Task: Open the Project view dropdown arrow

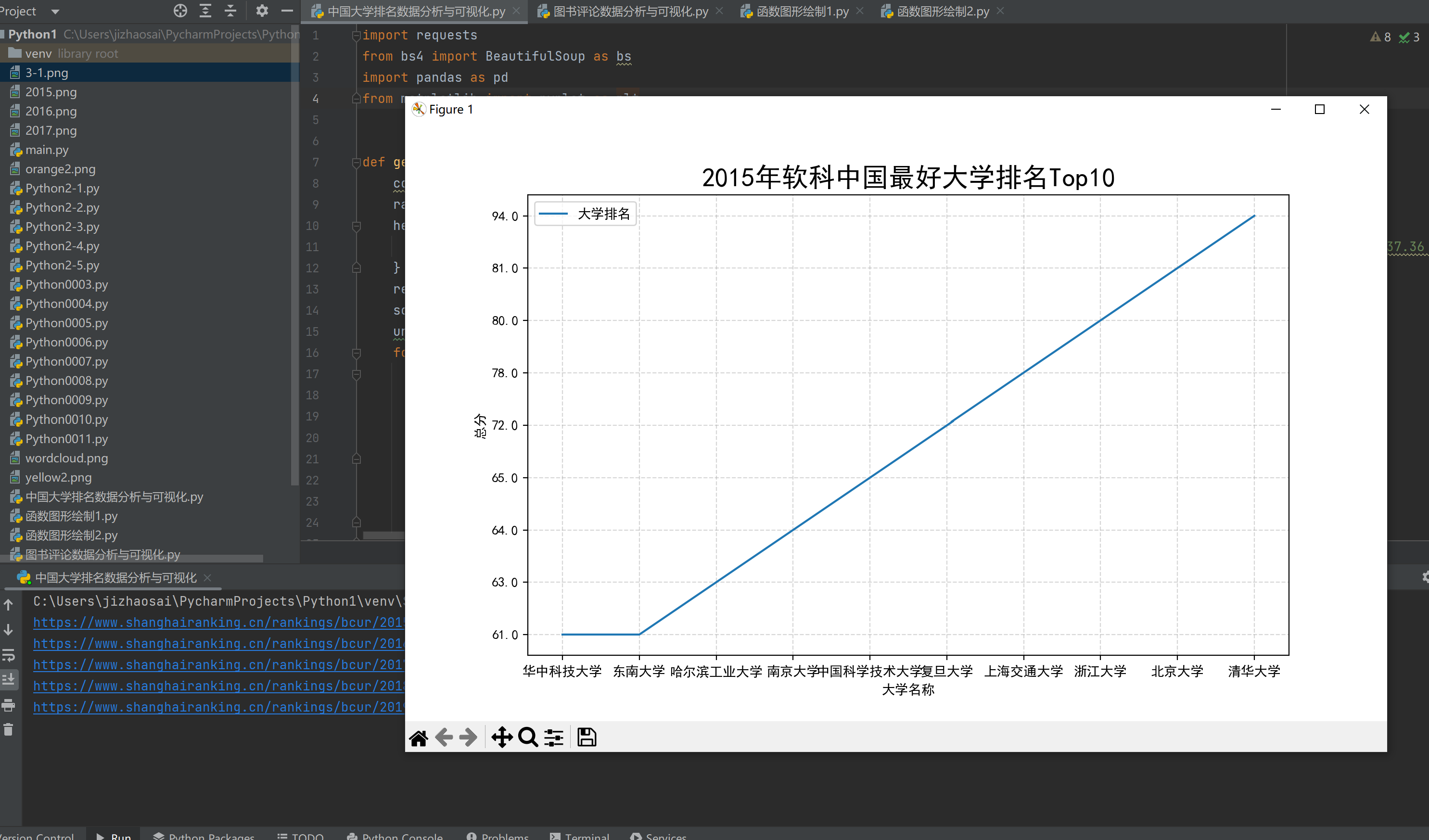Action: click(x=55, y=12)
